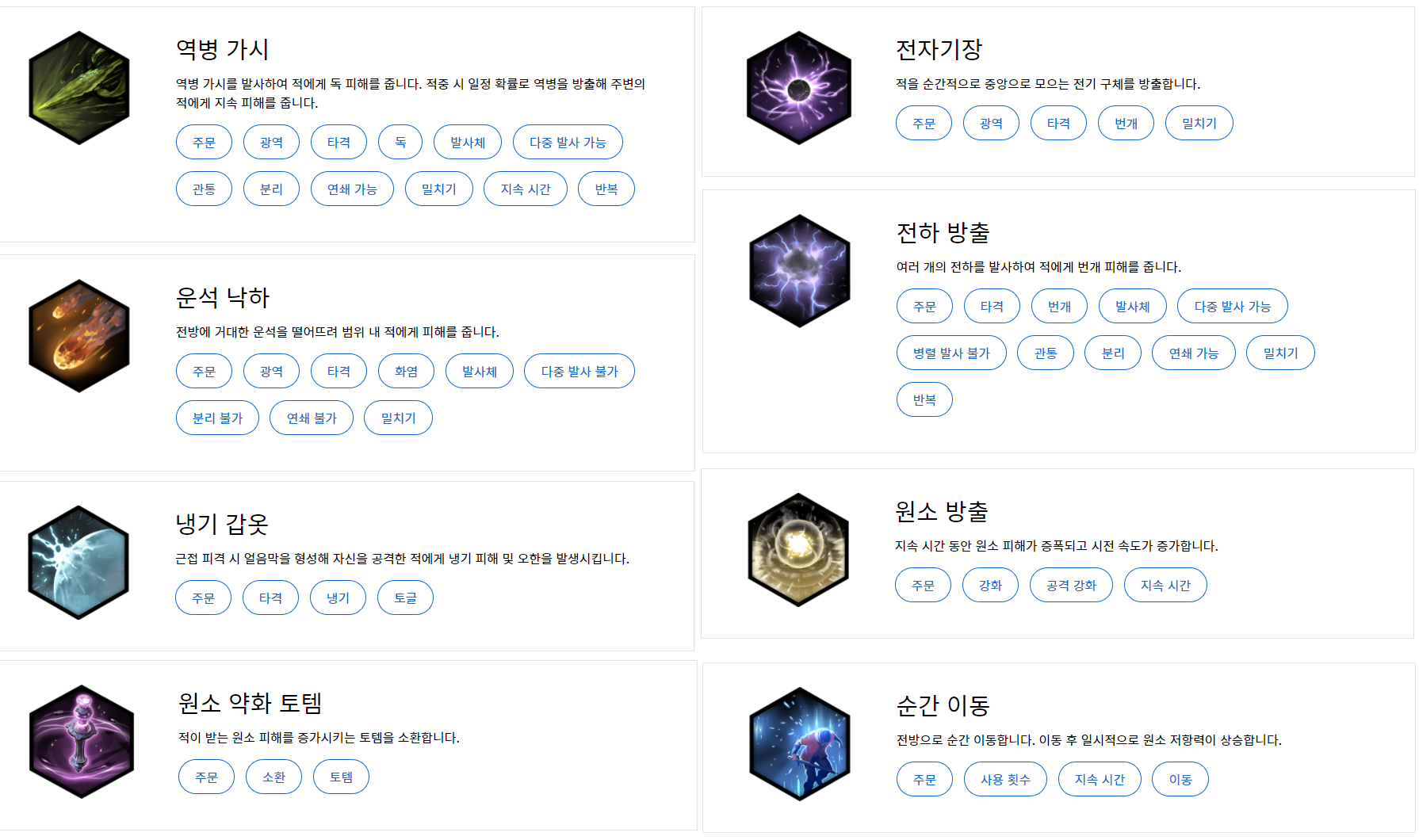Screen dimensions: 1419x840
Task: Click the 운석 낙하 meteor skill icon
Action: click(79, 336)
